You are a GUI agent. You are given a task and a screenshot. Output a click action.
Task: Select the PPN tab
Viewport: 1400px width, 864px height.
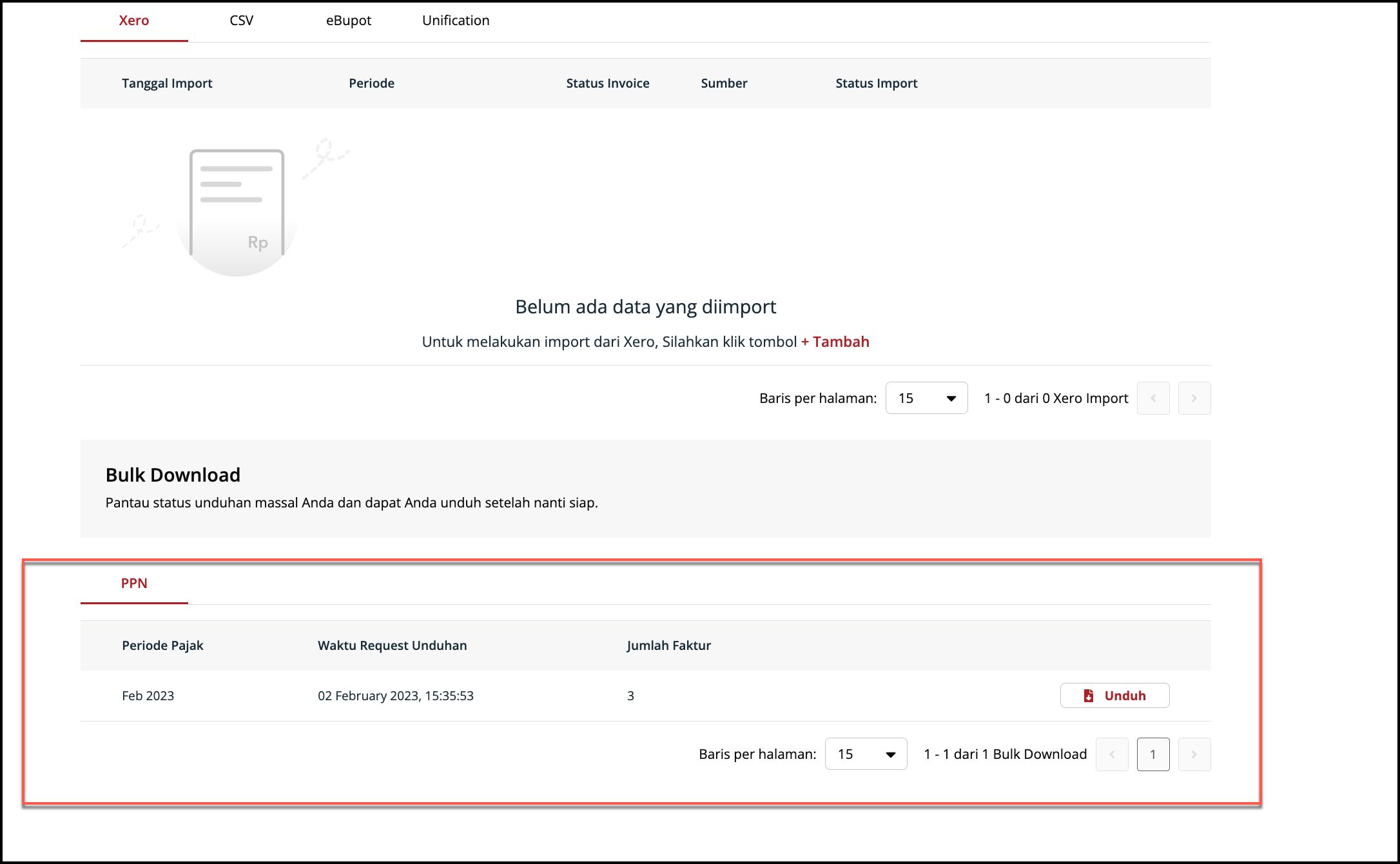(134, 584)
